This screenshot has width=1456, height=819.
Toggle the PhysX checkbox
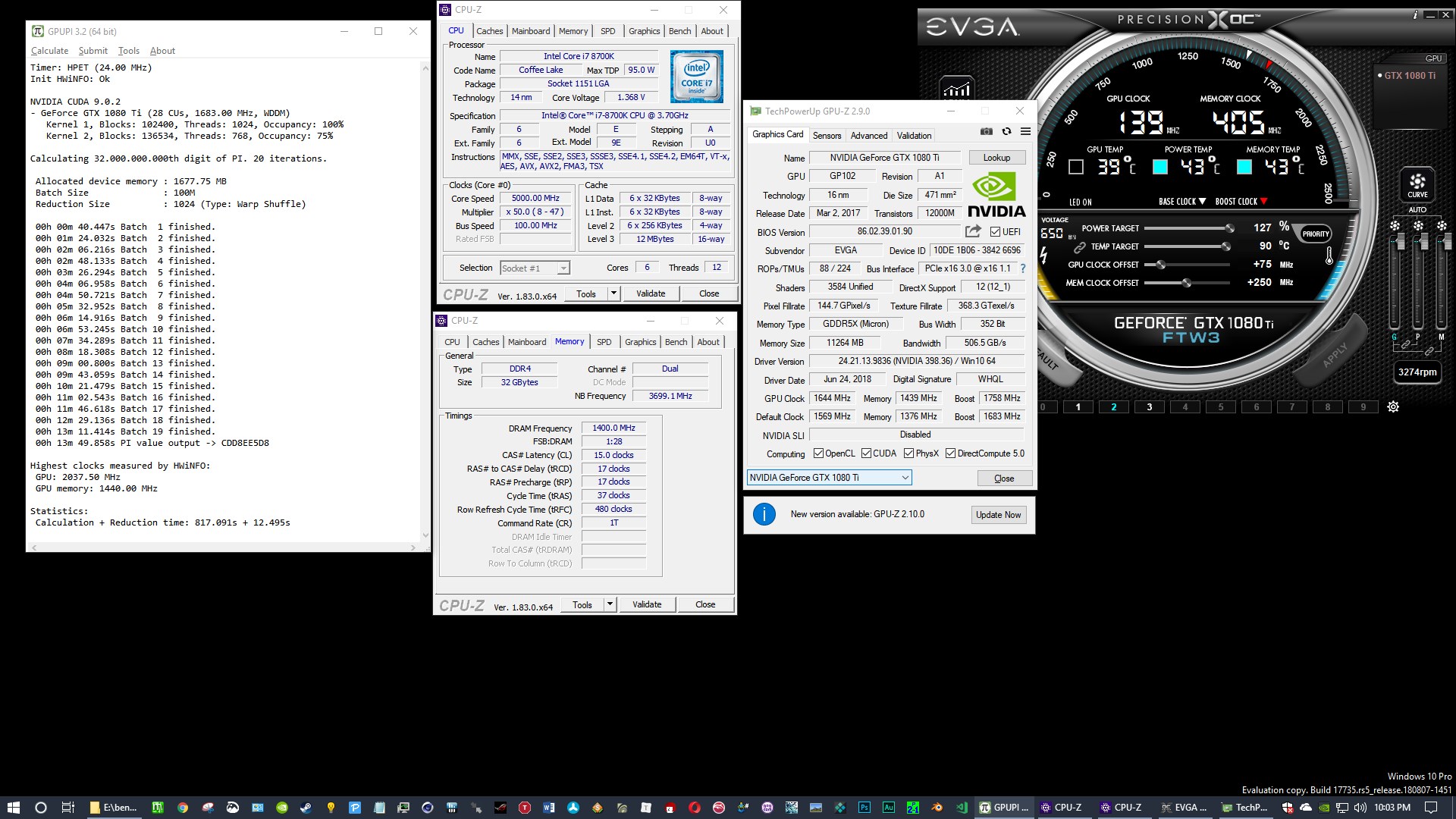[908, 453]
